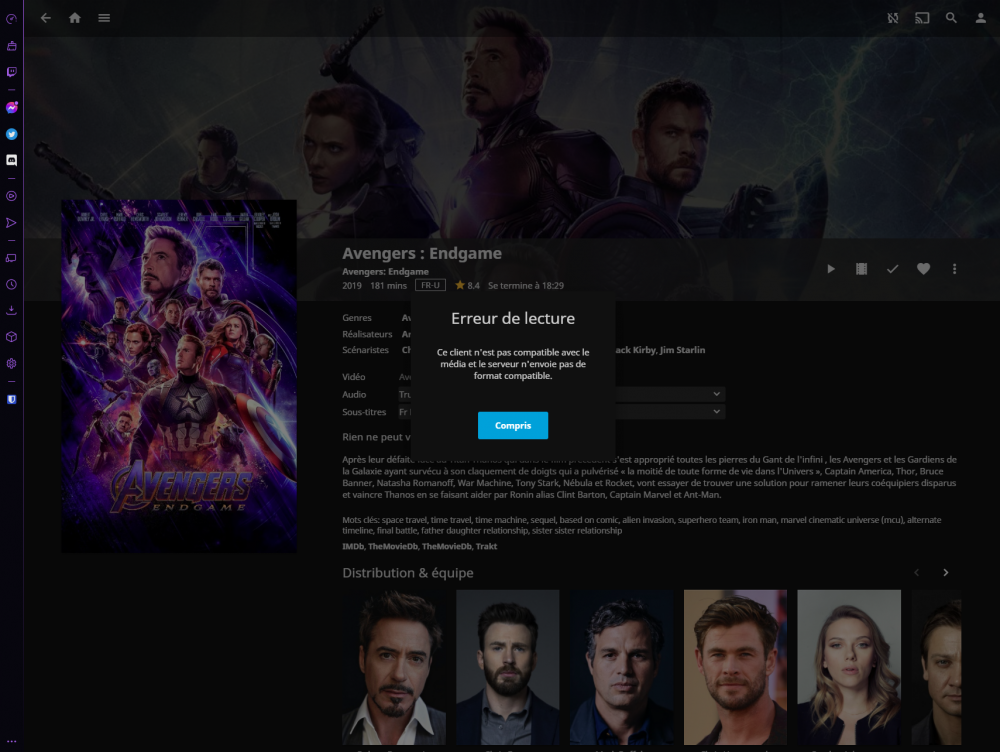This screenshot has width=1000, height=752.
Task: Open the Jim Starlin writer link
Action: tap(682, 350)
